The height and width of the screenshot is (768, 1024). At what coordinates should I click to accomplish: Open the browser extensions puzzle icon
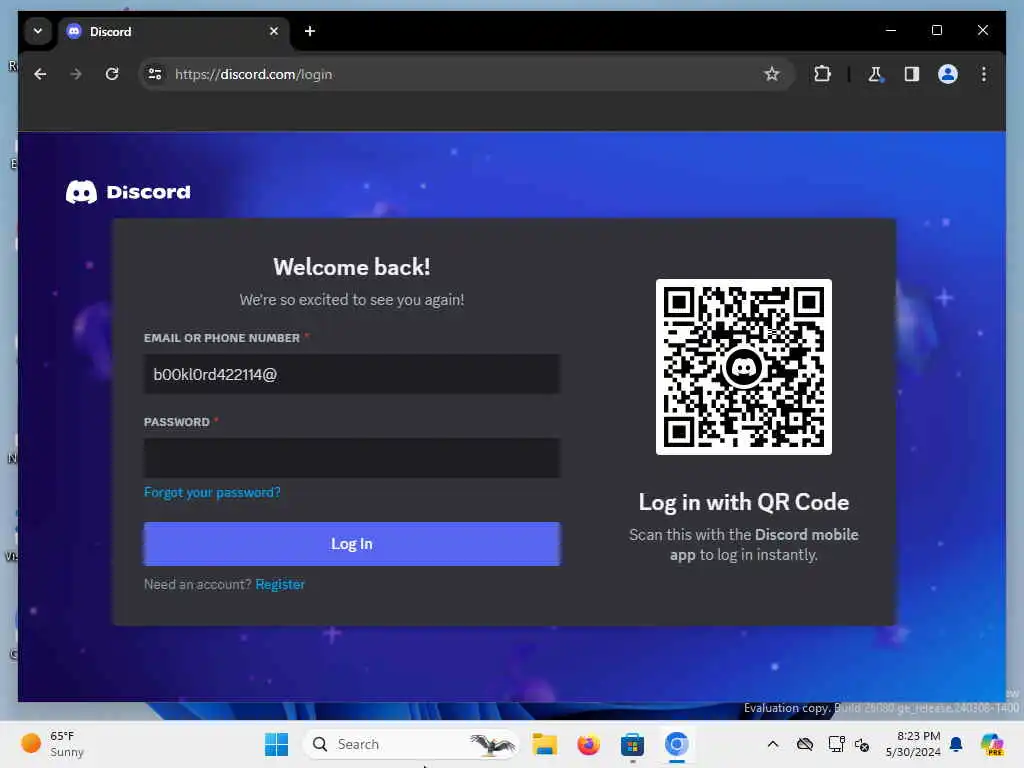(x=822, y=74)
